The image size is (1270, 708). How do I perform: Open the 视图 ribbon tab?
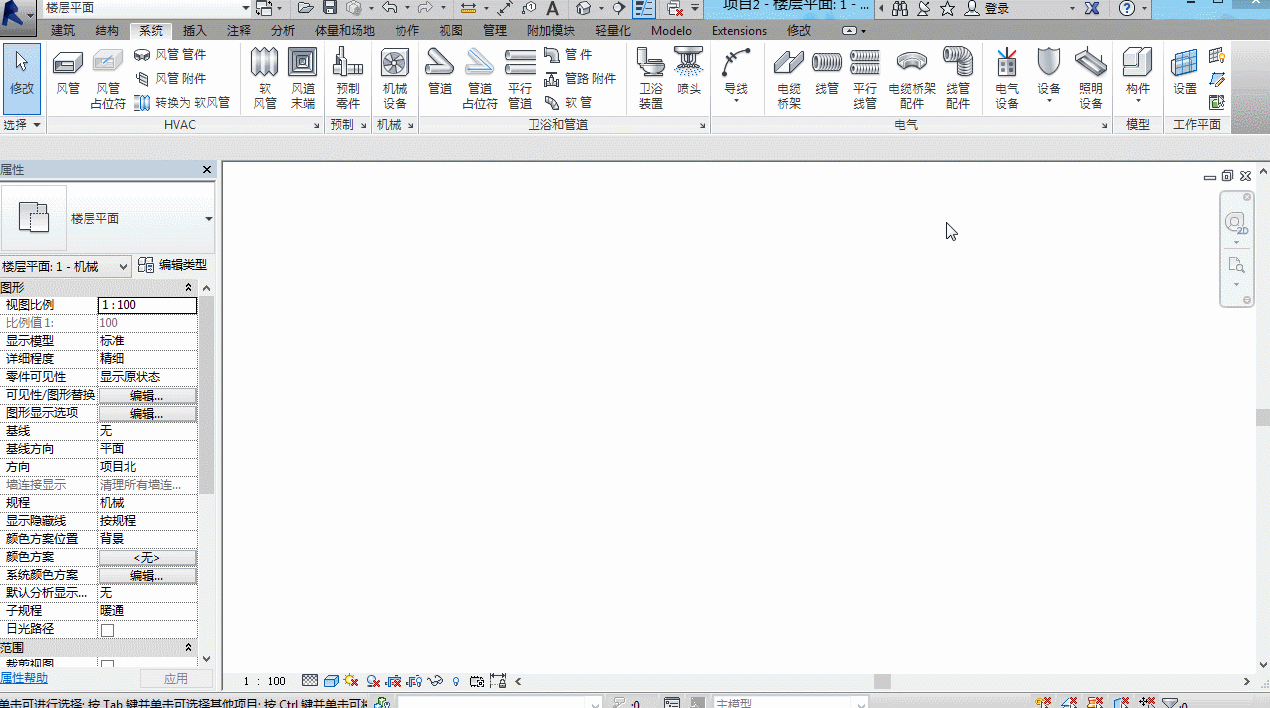[x=451, y=31]
